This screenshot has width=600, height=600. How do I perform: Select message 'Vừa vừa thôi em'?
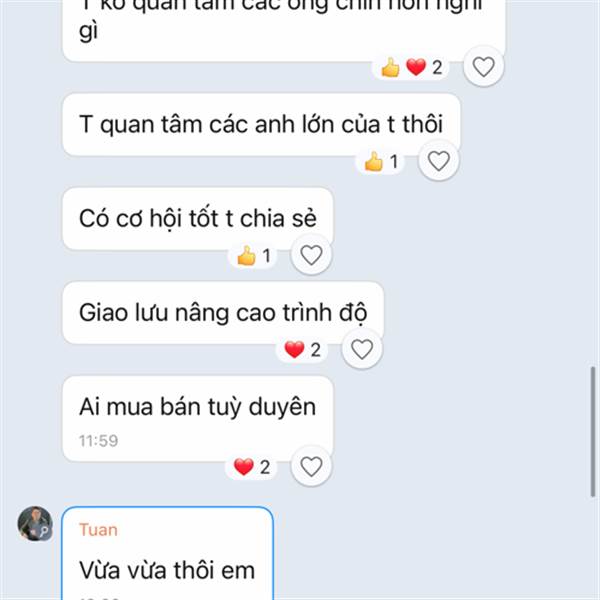pyautogui.click(x=167, y=553)
